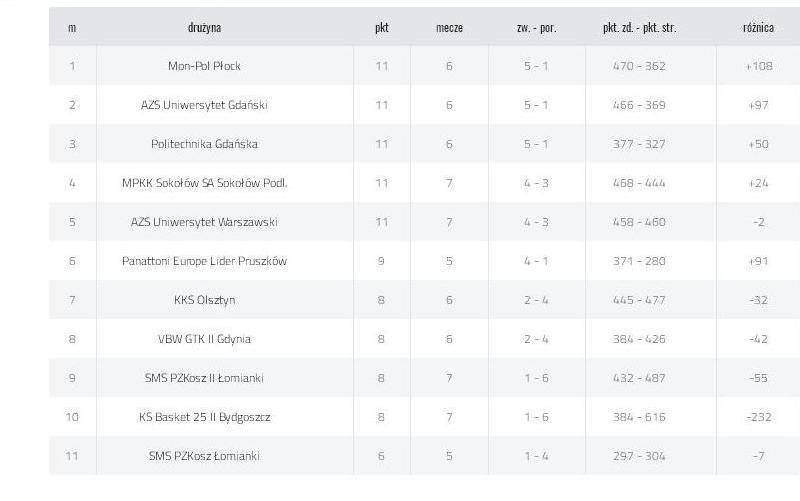The image size is (800, 501).
Task: Click the 'pkt. zd. - pkt. str.' header
Action: coord(639,28)
